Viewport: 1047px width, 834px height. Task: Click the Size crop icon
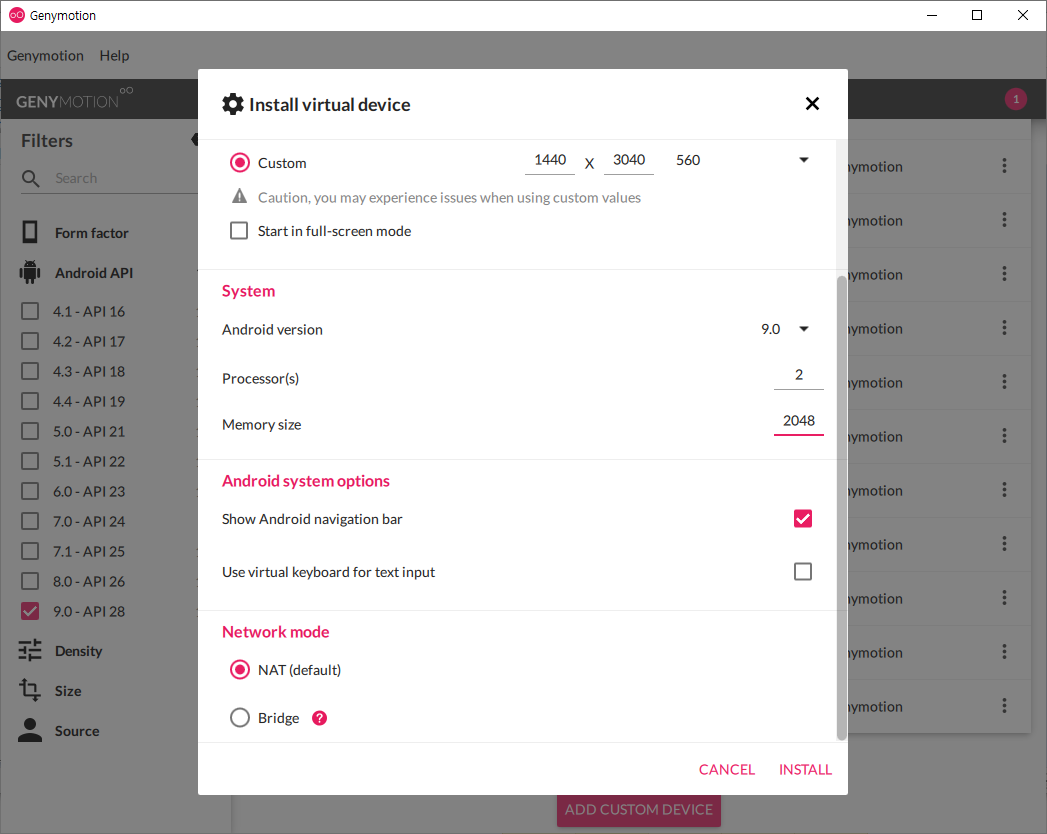[x=30, y=690]
